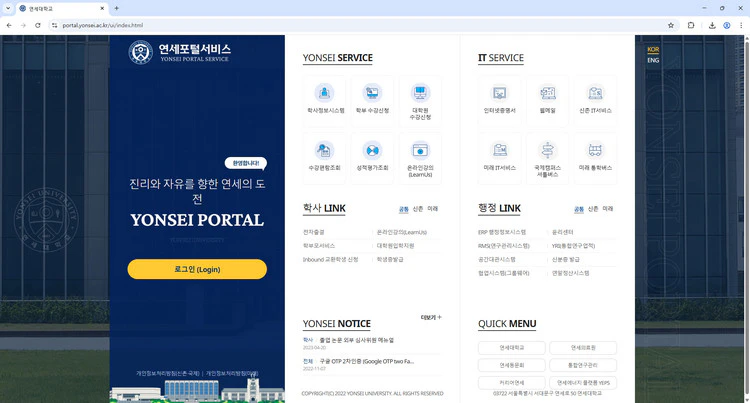
Task: Open the Google OTP notice link
Action: point(365,361)
